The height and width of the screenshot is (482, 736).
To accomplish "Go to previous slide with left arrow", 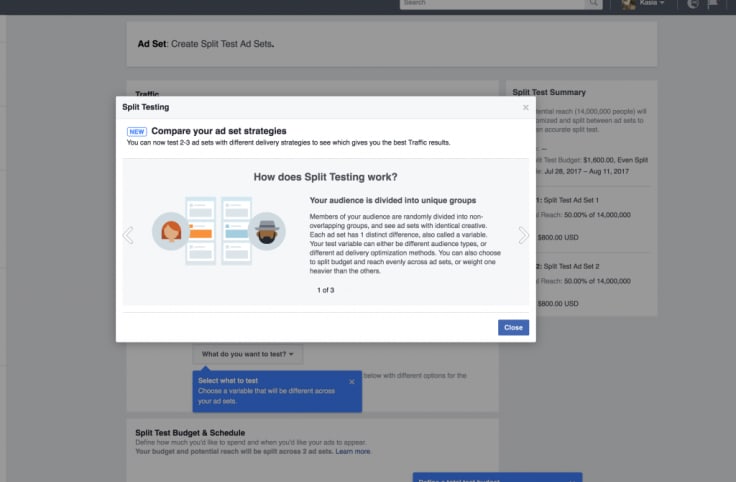I will pyautogui.click(x=128, y=235).
